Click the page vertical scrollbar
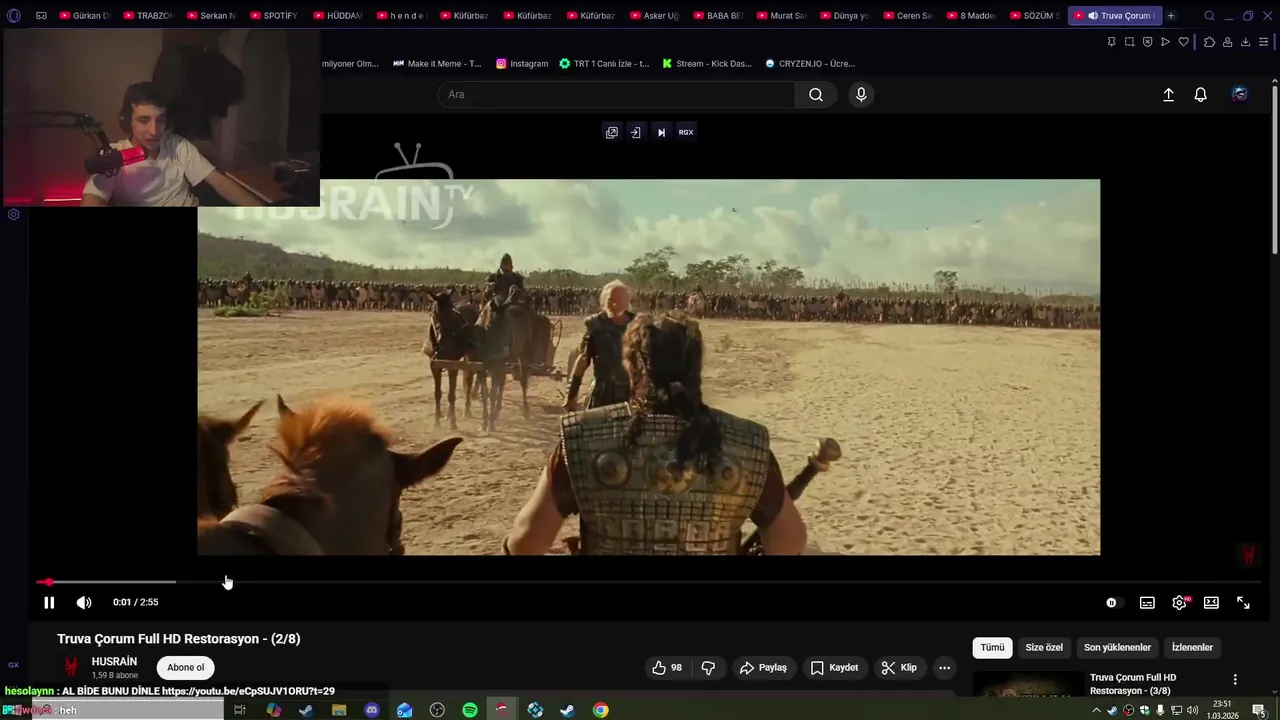 coord(1275,170)
